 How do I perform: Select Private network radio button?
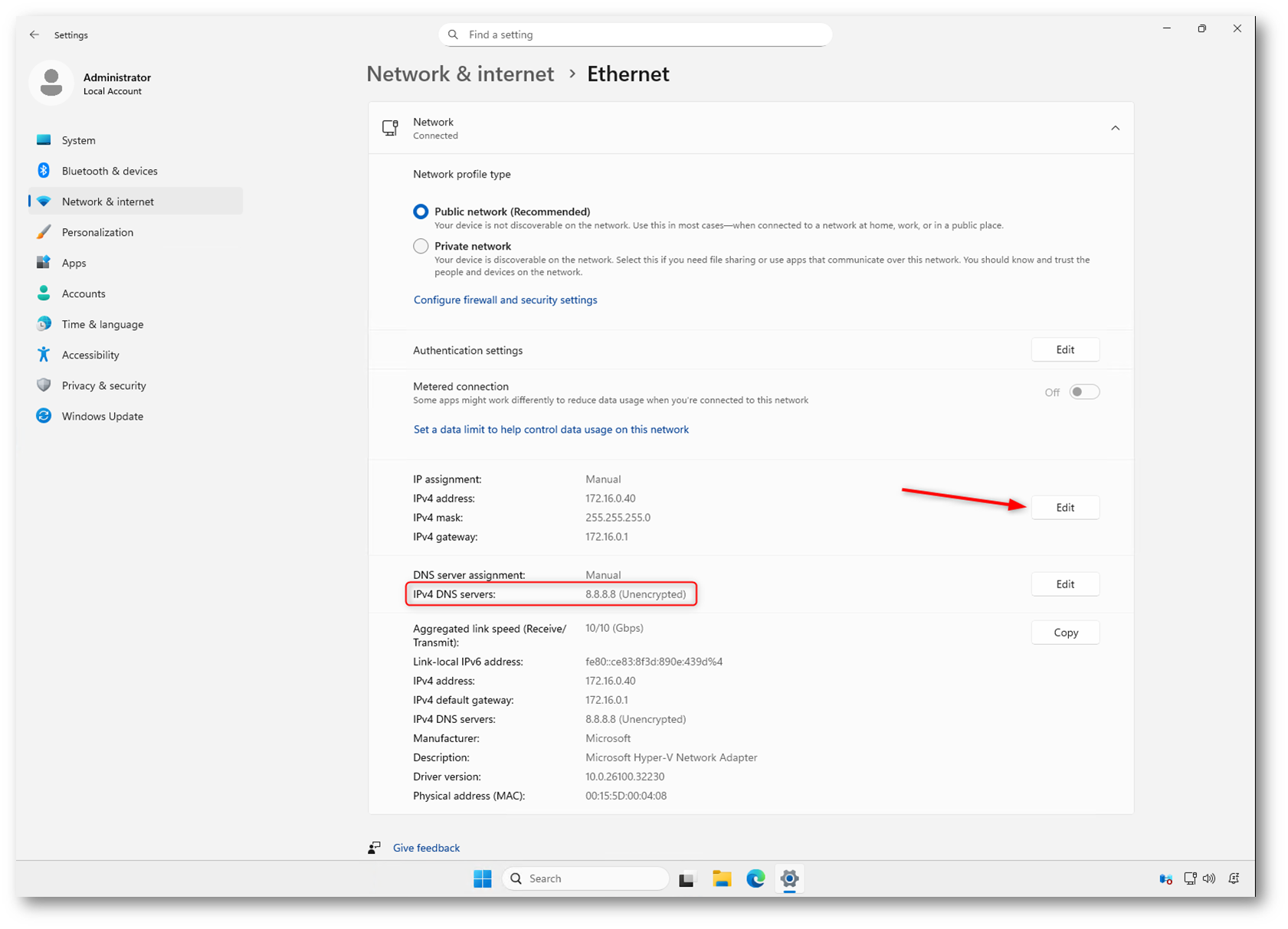click(421, 246)
